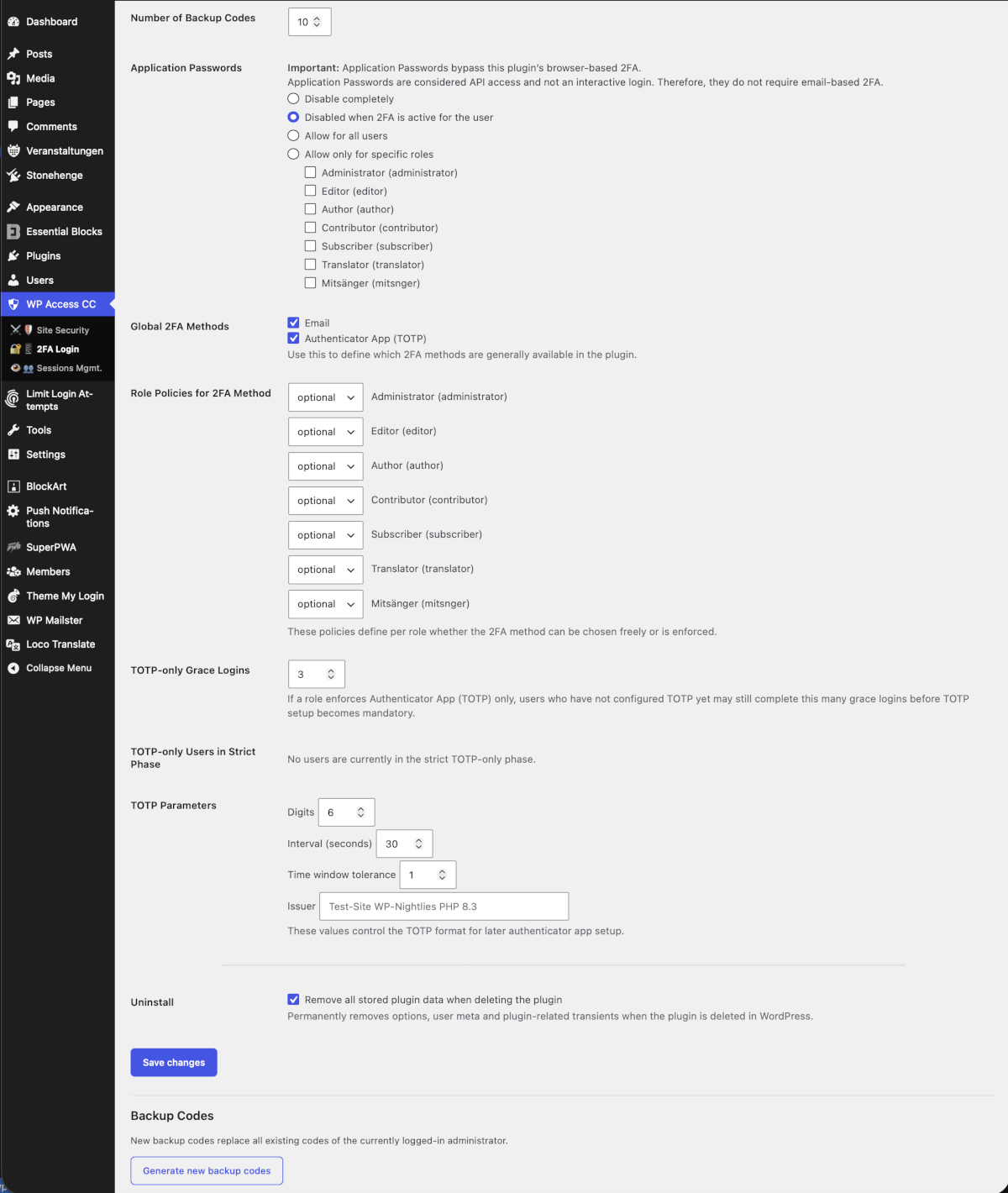The height and width of the screenshot is (1193, 1008).
Task: Uncheck Authenticator App (TOTP) method
Action: (x=293, y=339)
